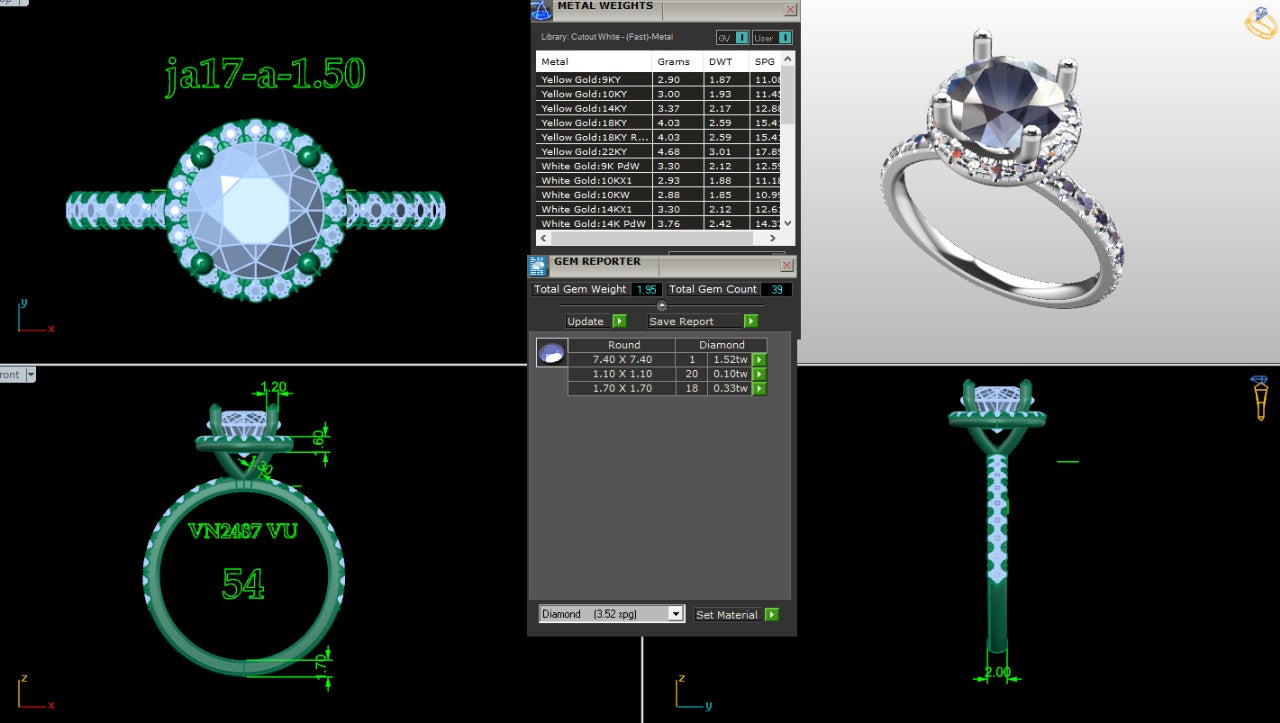Image resolution: width=1280 pixels, height=723 pixels.
Task: Click the green arrow next to Save Report
Action: pos(750,321)
